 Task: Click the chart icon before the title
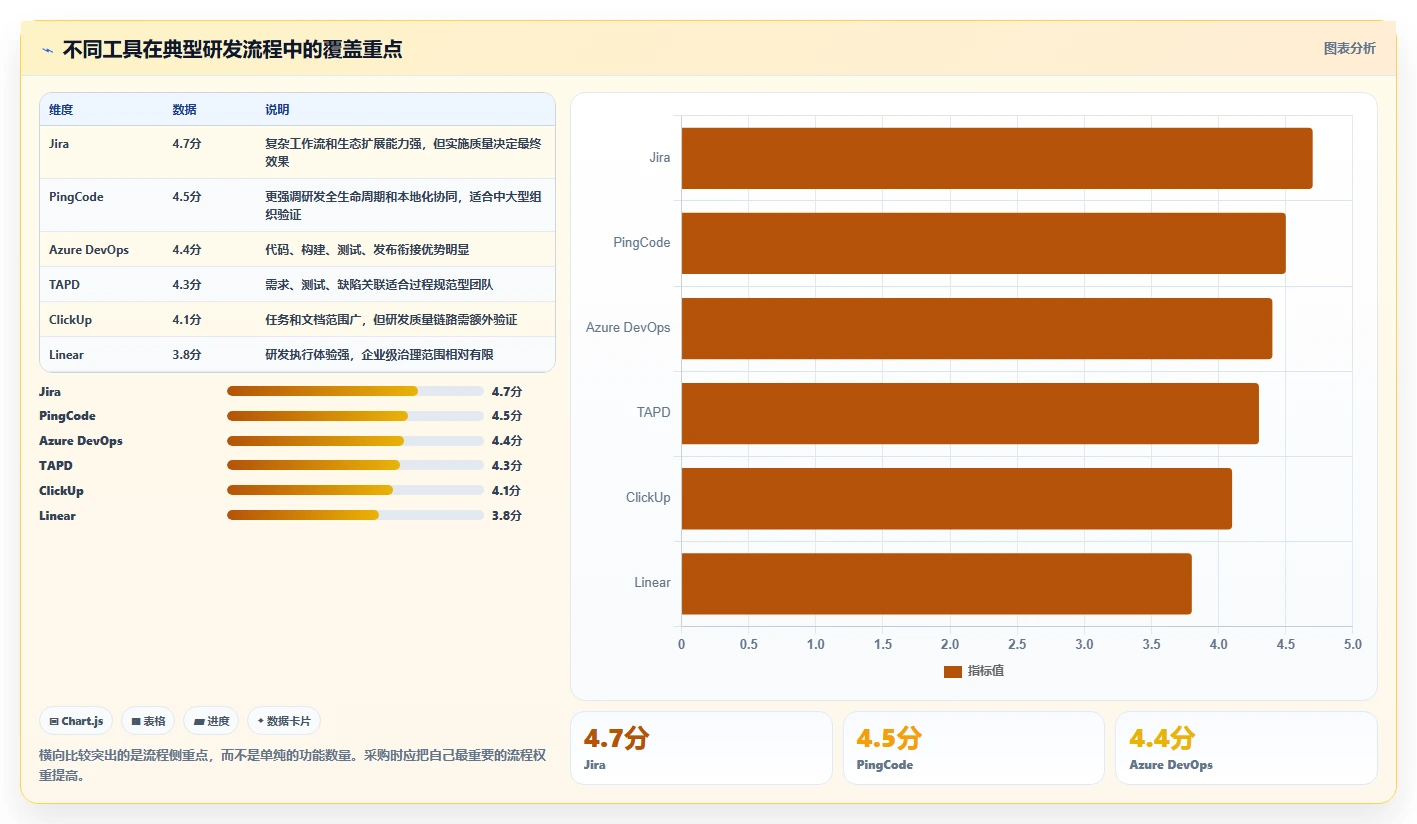pos(47,49)
